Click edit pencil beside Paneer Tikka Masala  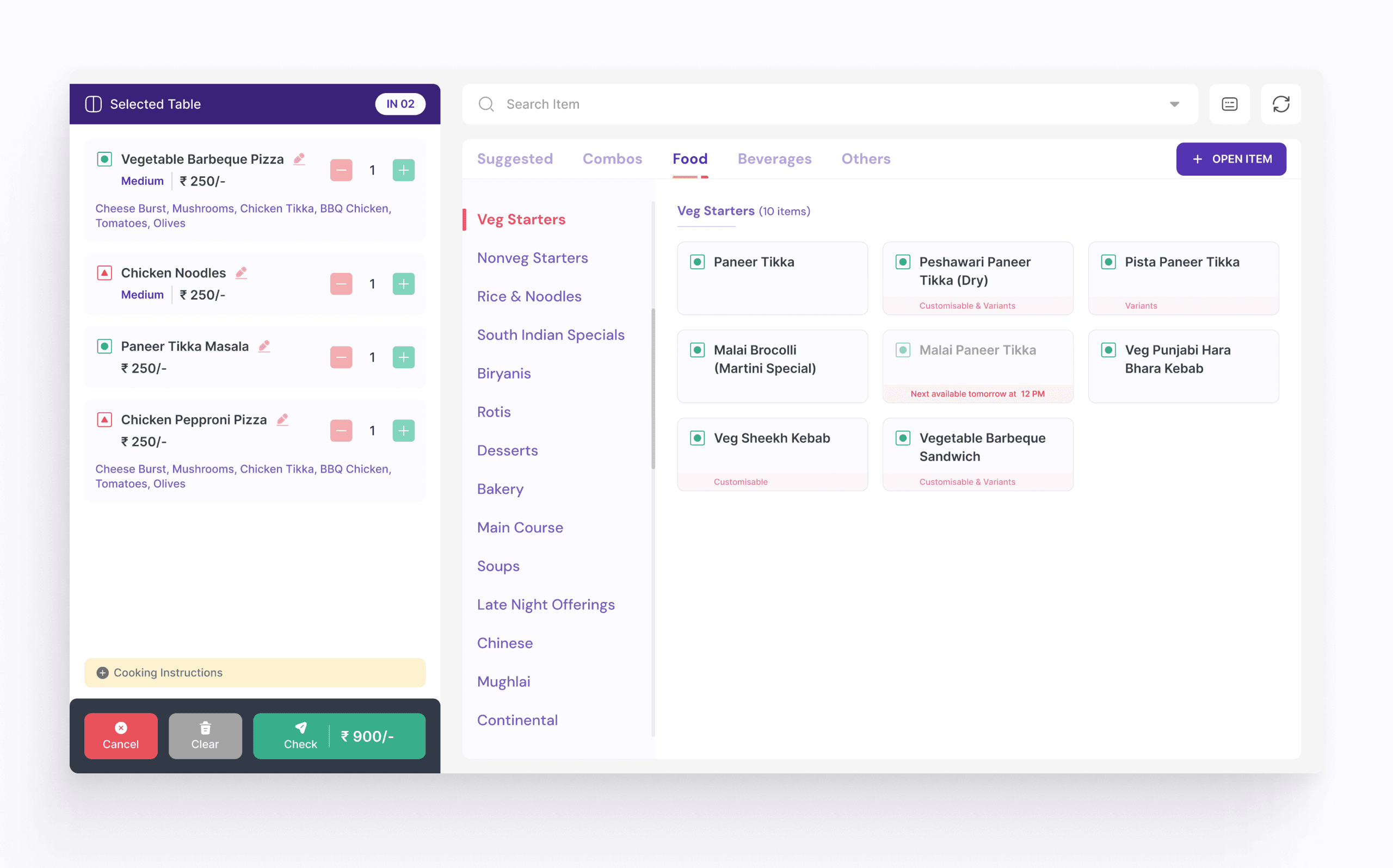pos(264,346)
